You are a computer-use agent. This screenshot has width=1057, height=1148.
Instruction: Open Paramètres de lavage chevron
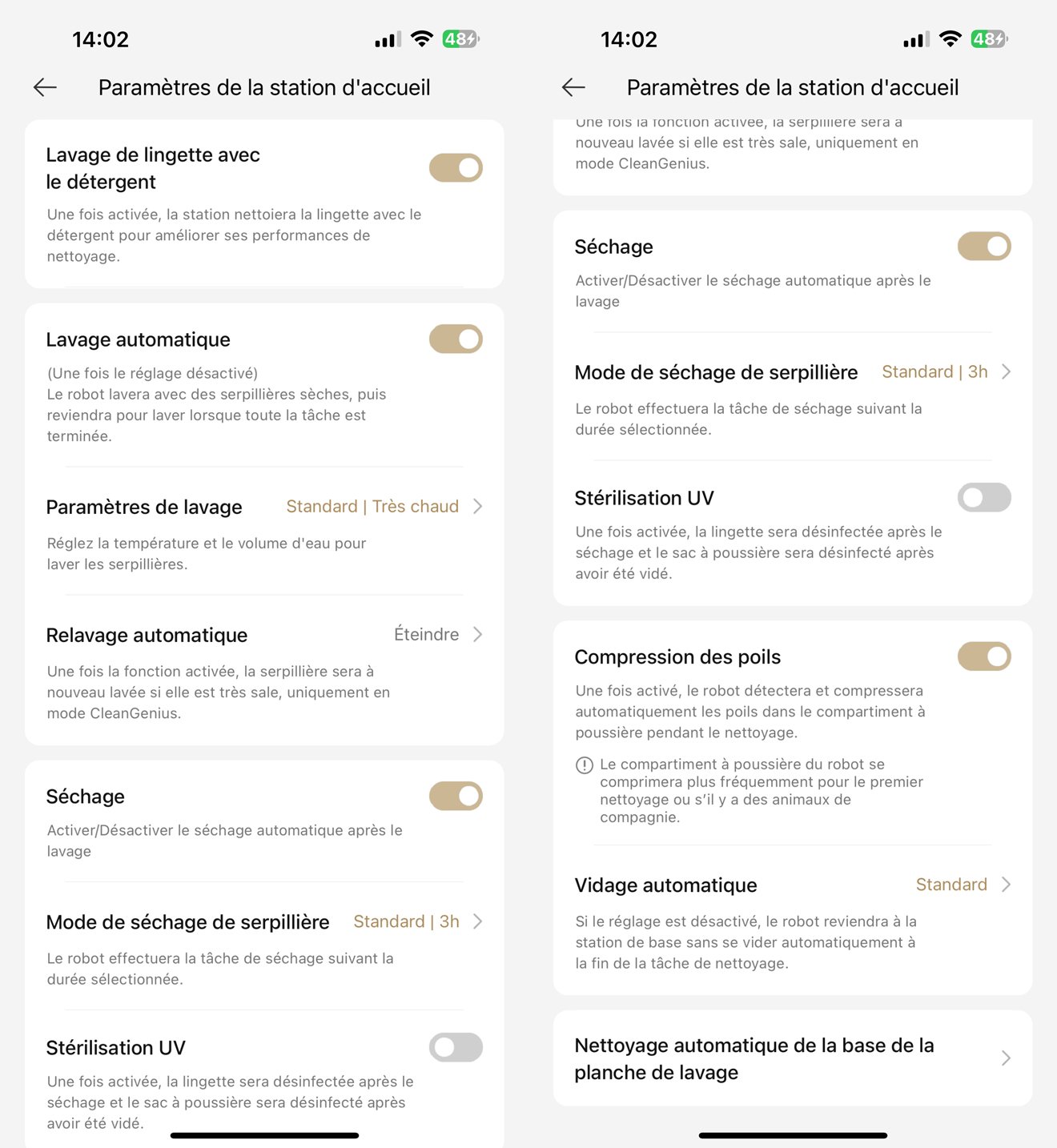tap(478, 506)
